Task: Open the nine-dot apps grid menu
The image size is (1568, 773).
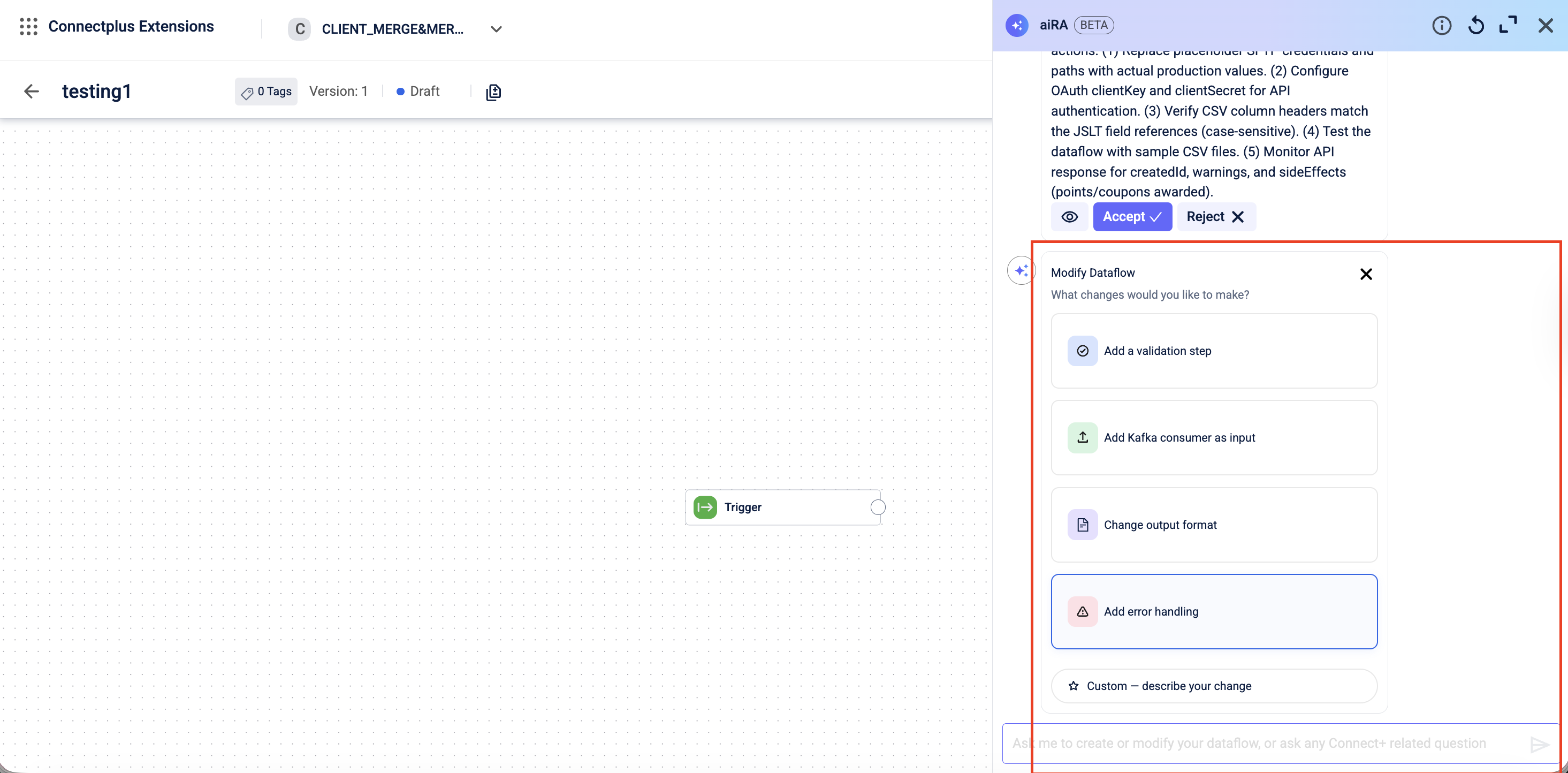Action: (x=28, y=26)
